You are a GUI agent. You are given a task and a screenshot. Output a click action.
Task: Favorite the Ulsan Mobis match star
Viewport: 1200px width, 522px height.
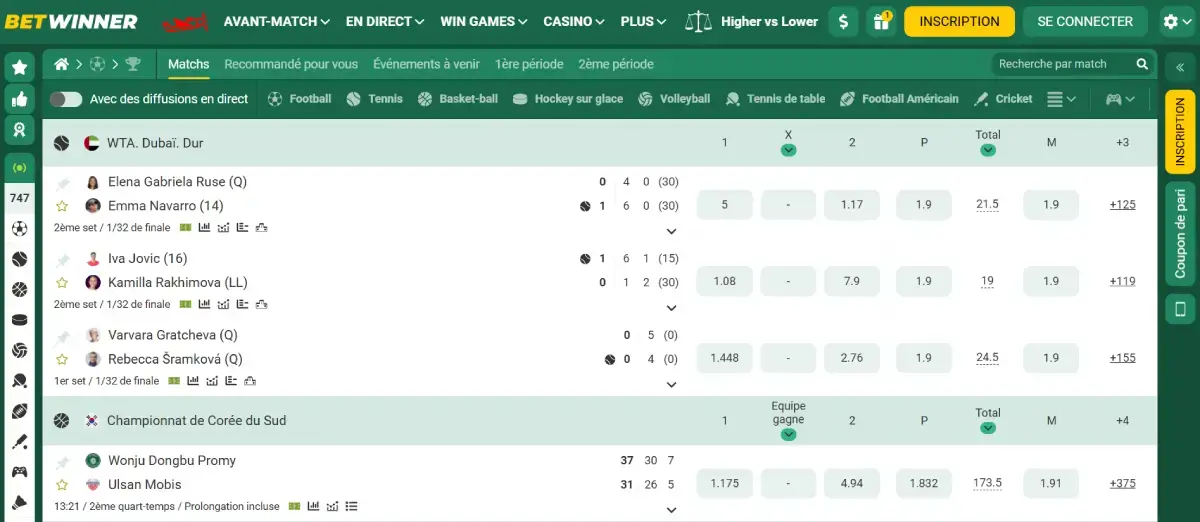pyautogui.click(x=62, y=485)
